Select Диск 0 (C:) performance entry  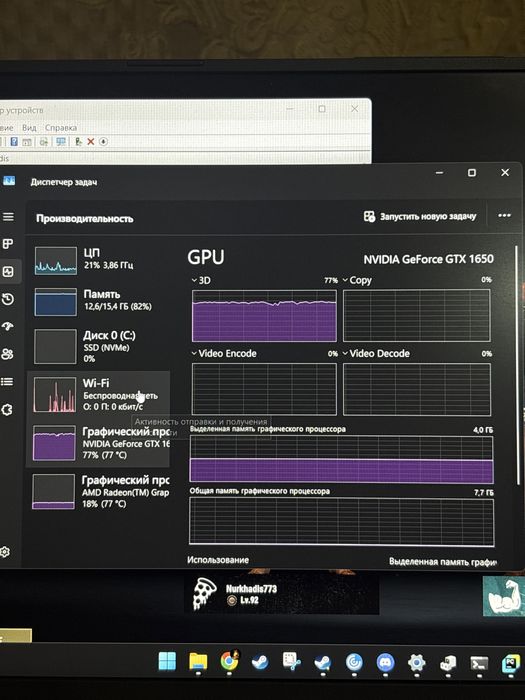[100, 346]
